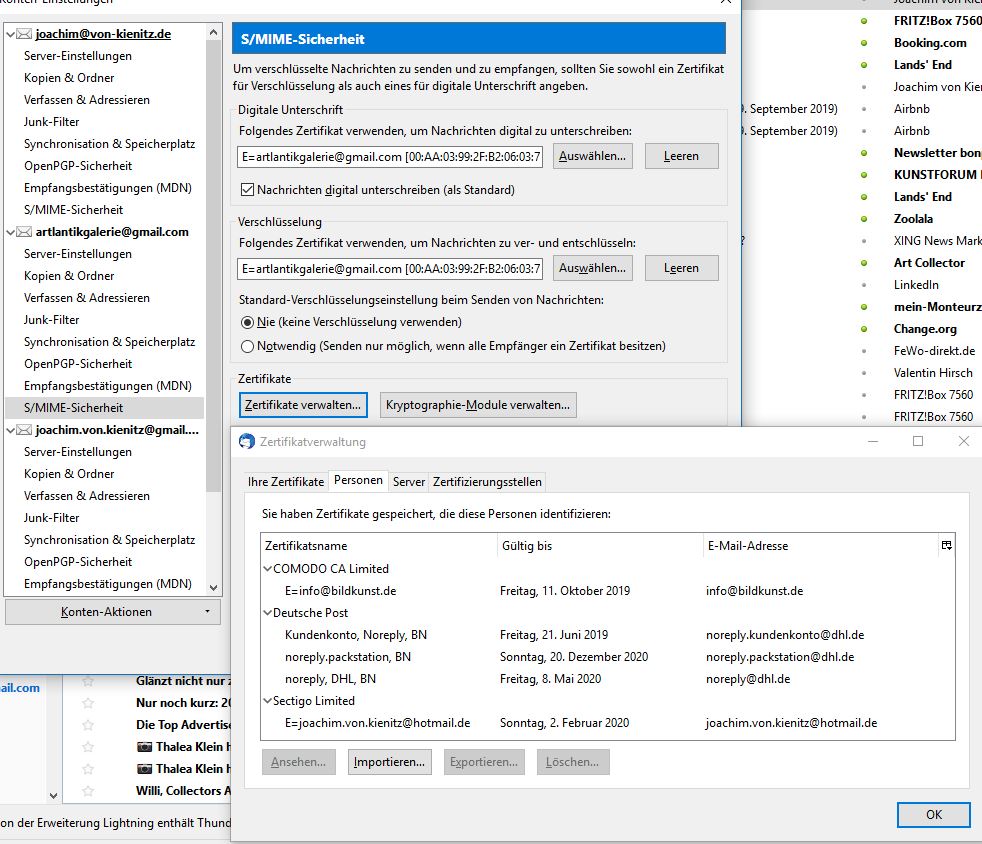
Task: Open the Konten-Aktionen dropdown
Action: (112, 611)
